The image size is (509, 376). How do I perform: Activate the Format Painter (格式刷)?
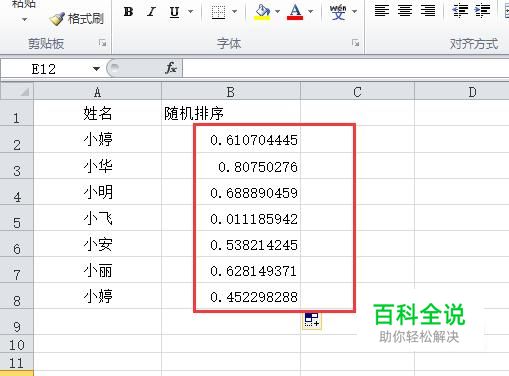(x=76, y=19)
